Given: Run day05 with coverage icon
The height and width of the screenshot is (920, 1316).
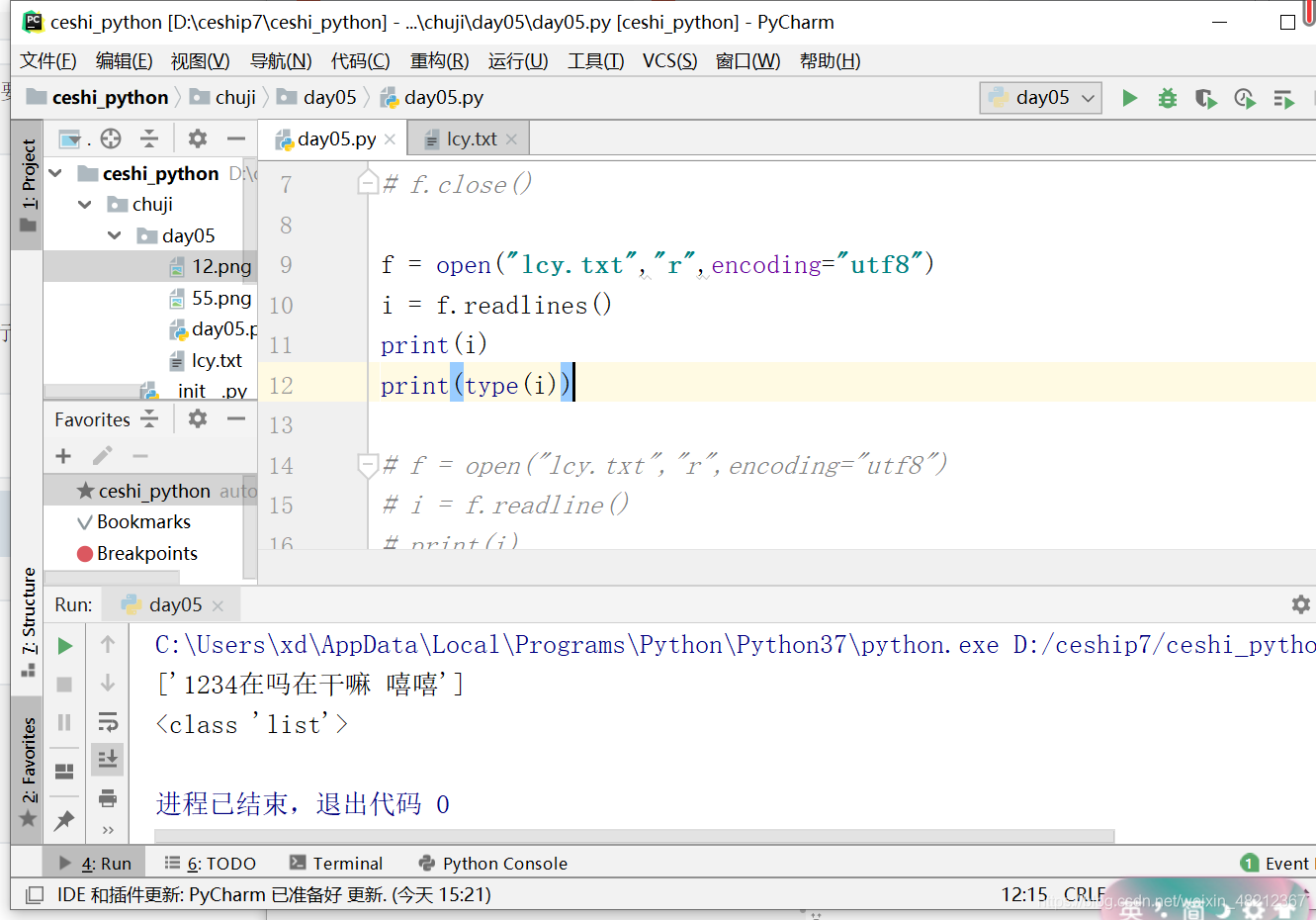Looking at the screenshot, I should click(1205, 98).
